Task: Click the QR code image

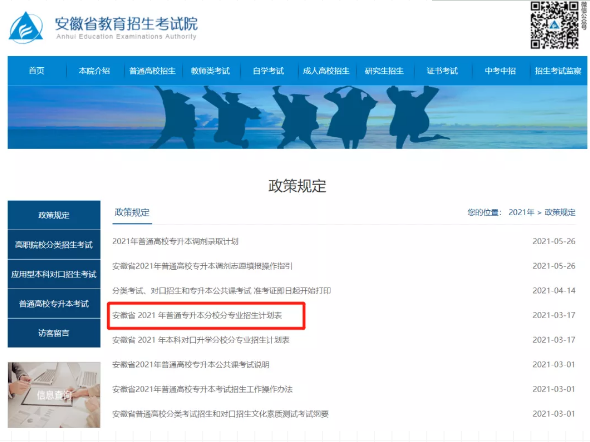Action: click(x=555, y=25)
